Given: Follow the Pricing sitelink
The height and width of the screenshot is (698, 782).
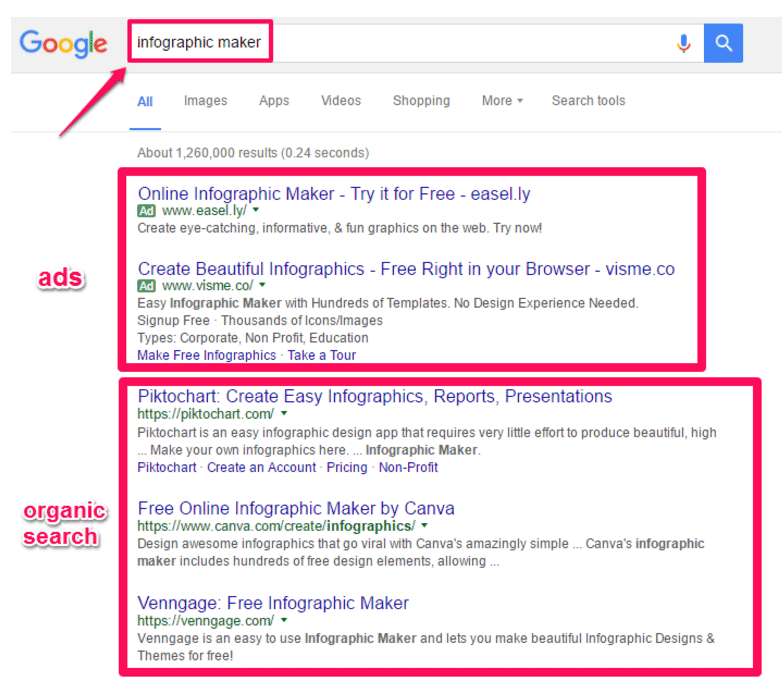Looking at the screenshot, I should (347, 468).
